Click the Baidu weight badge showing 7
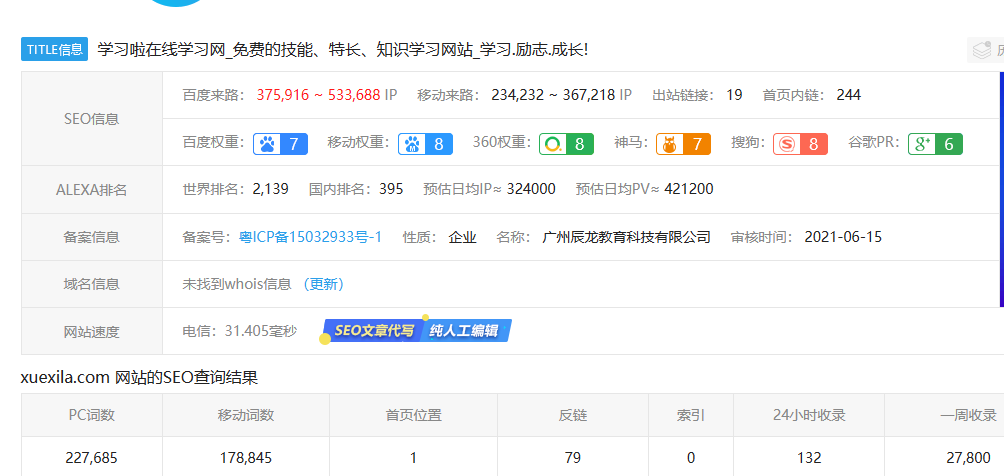 click(x=280, y=144)
